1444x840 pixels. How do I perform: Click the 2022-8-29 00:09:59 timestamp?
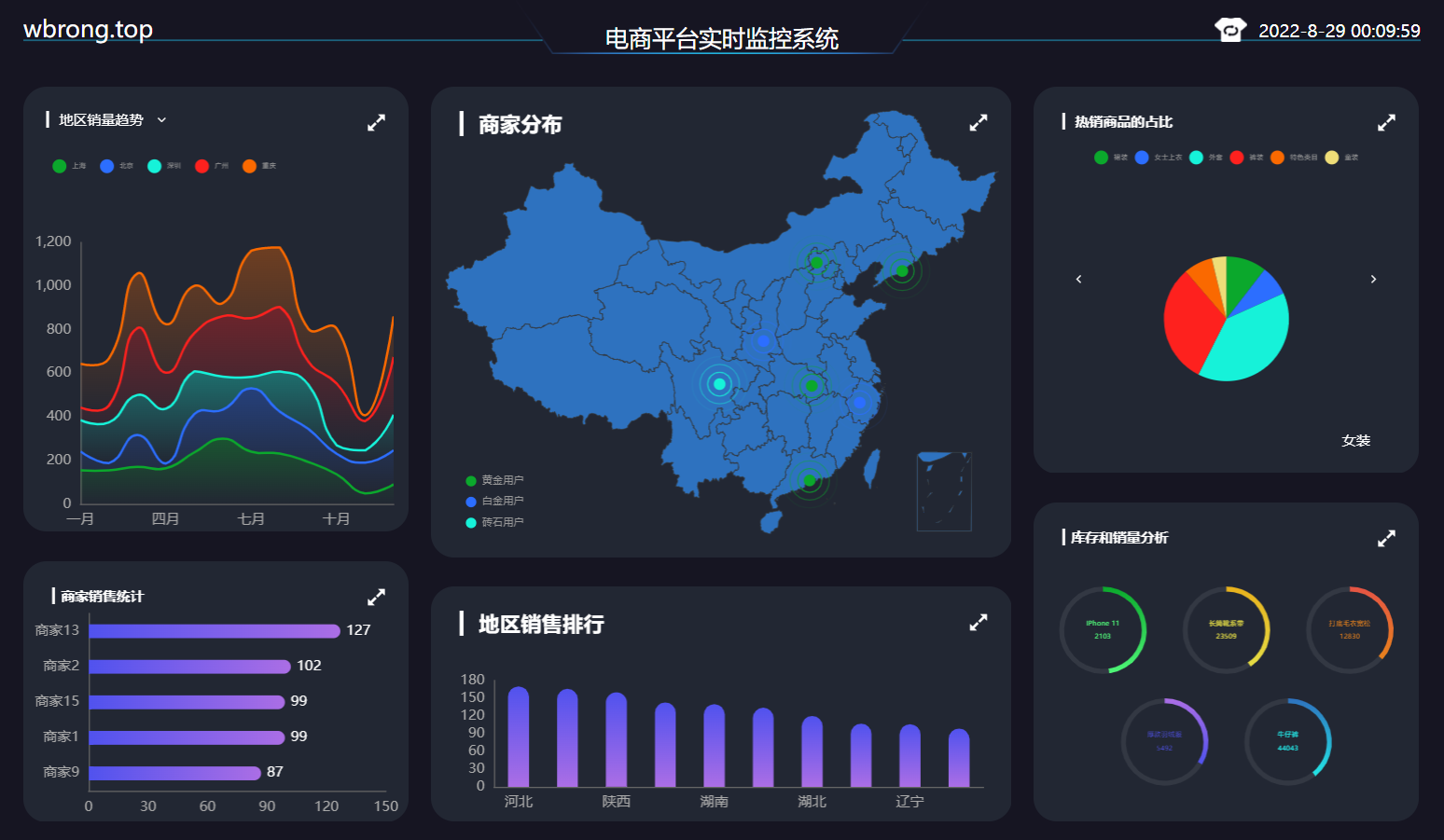[x=1339, y=31]
